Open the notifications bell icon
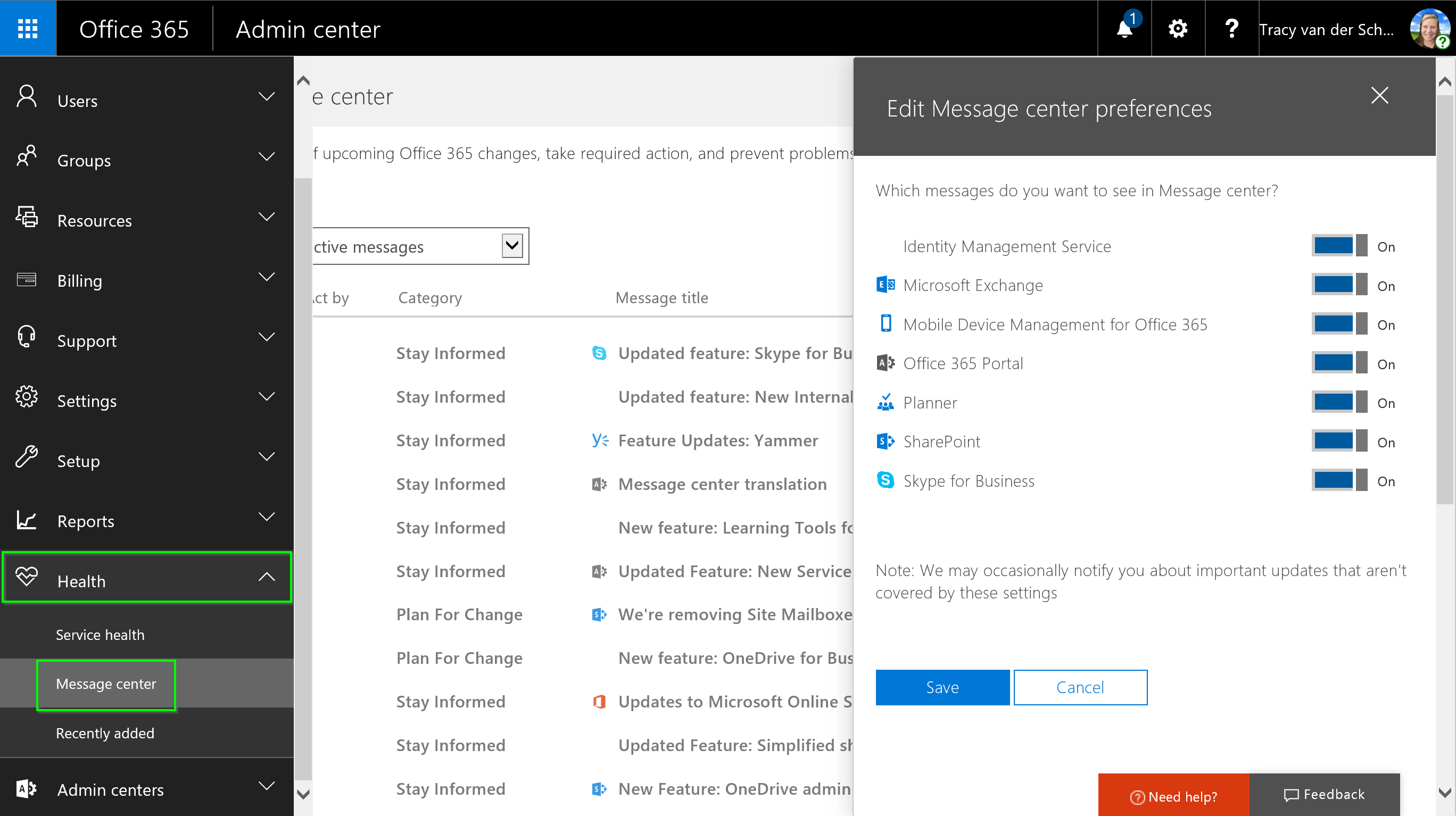Viewport: 1456px width, 816px height. (1124, 28)
